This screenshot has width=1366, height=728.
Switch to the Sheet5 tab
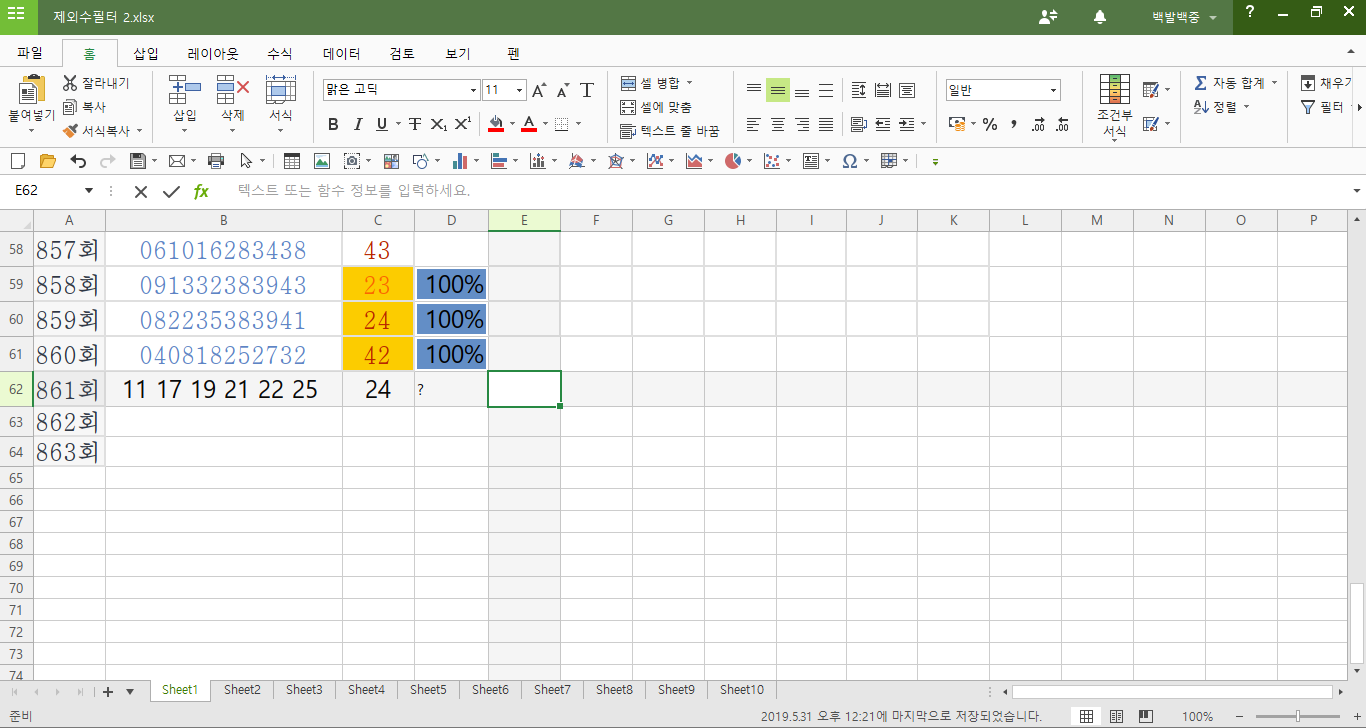click(x=428, y=690)
